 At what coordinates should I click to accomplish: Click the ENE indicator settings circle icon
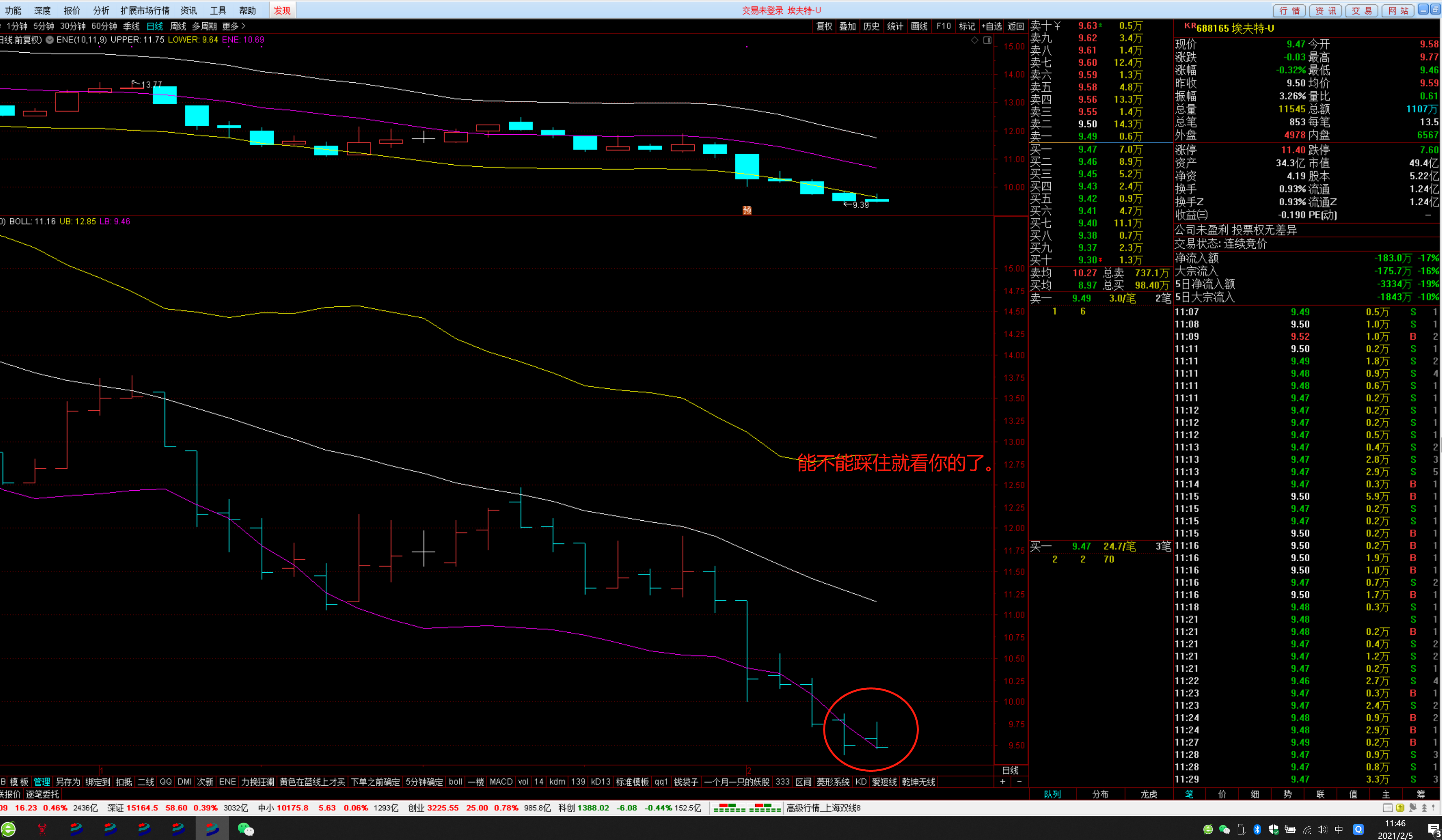pyautogui.click(x=50, y=40)
